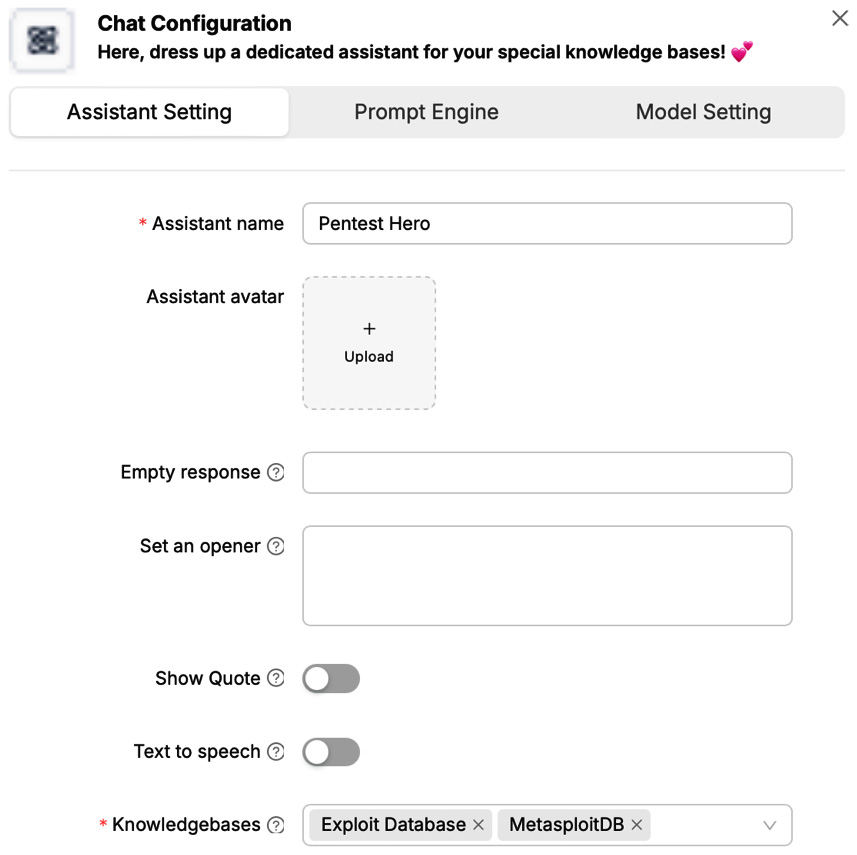Click the Text to speech help icon
This screenshot has width=857, height=855.
[276, 752]
